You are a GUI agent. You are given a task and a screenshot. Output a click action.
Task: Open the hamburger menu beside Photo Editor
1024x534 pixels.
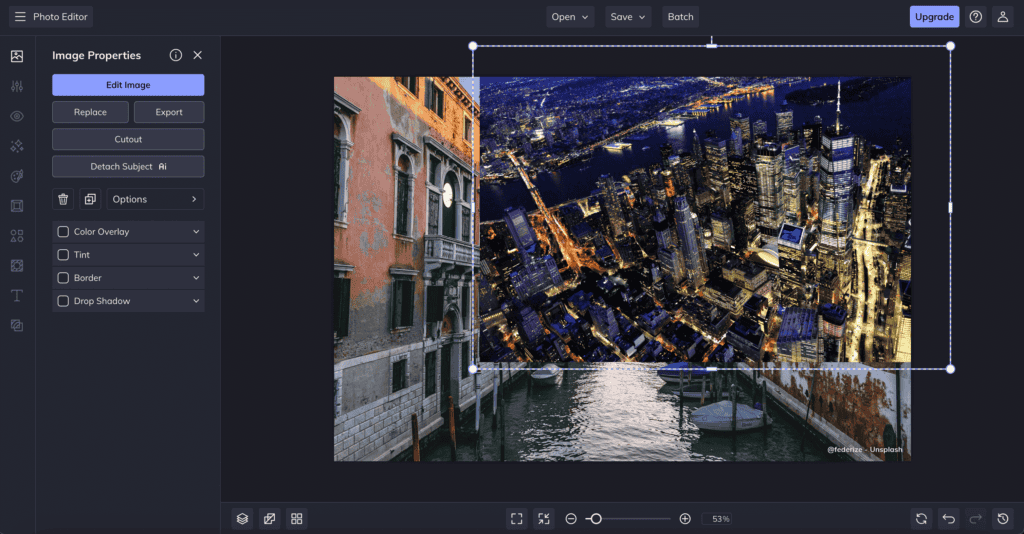click(x=20, y=17)
